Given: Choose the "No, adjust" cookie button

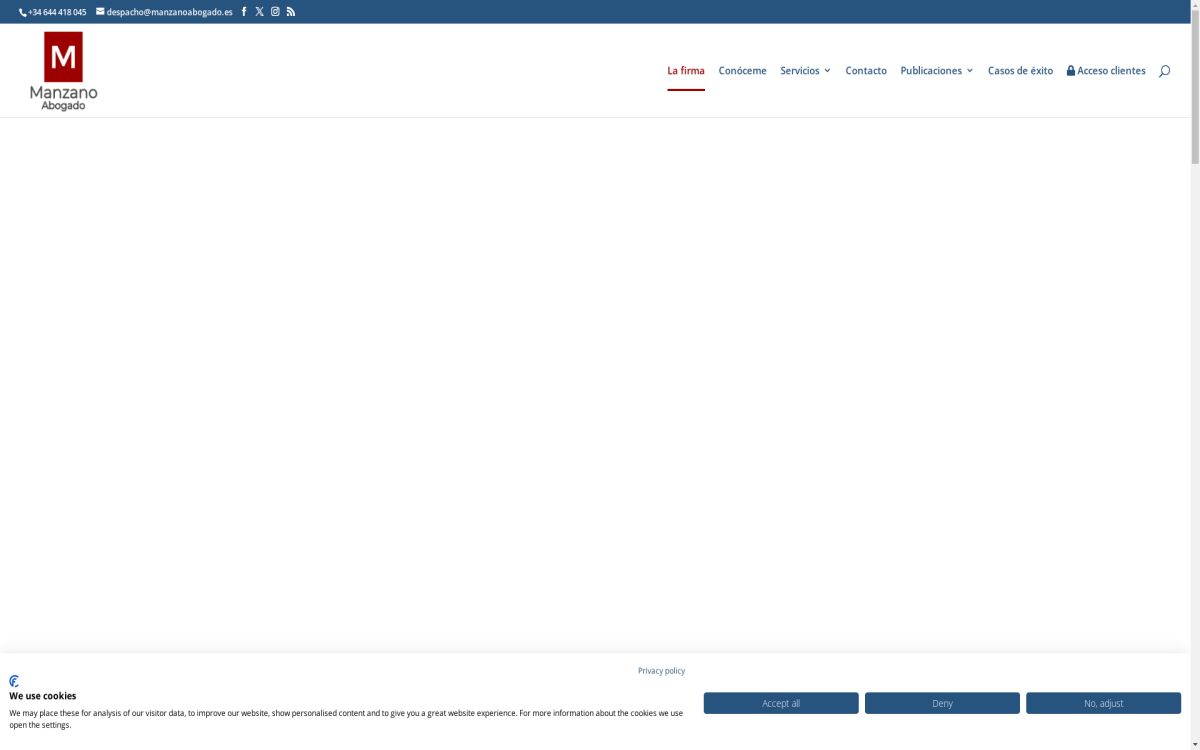Looking at the screenshot, I should tap(1103, 703).
